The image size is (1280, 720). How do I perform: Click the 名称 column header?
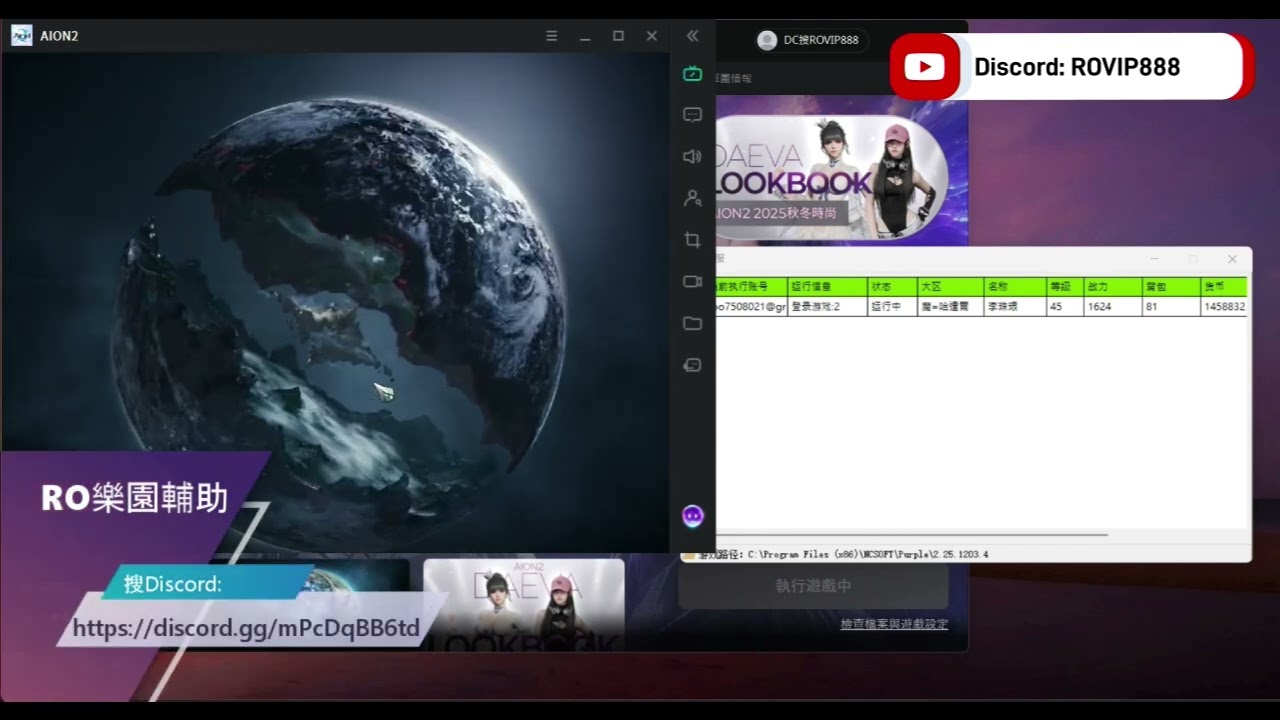1015,287
